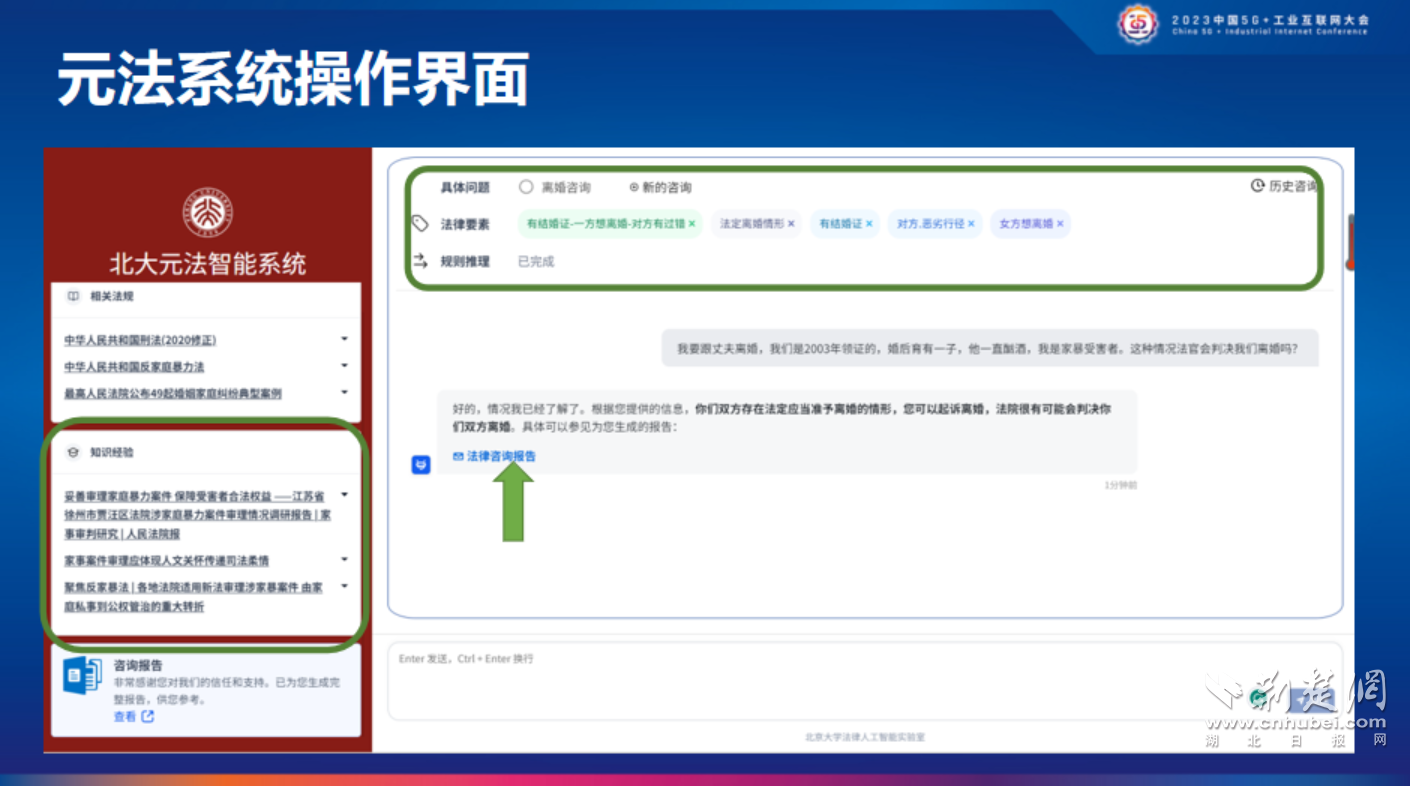Remove tag 有结婚证-一方想离婚-对方有过错
This screenshot has width=1410, height=786.
(x=692, y=224)
